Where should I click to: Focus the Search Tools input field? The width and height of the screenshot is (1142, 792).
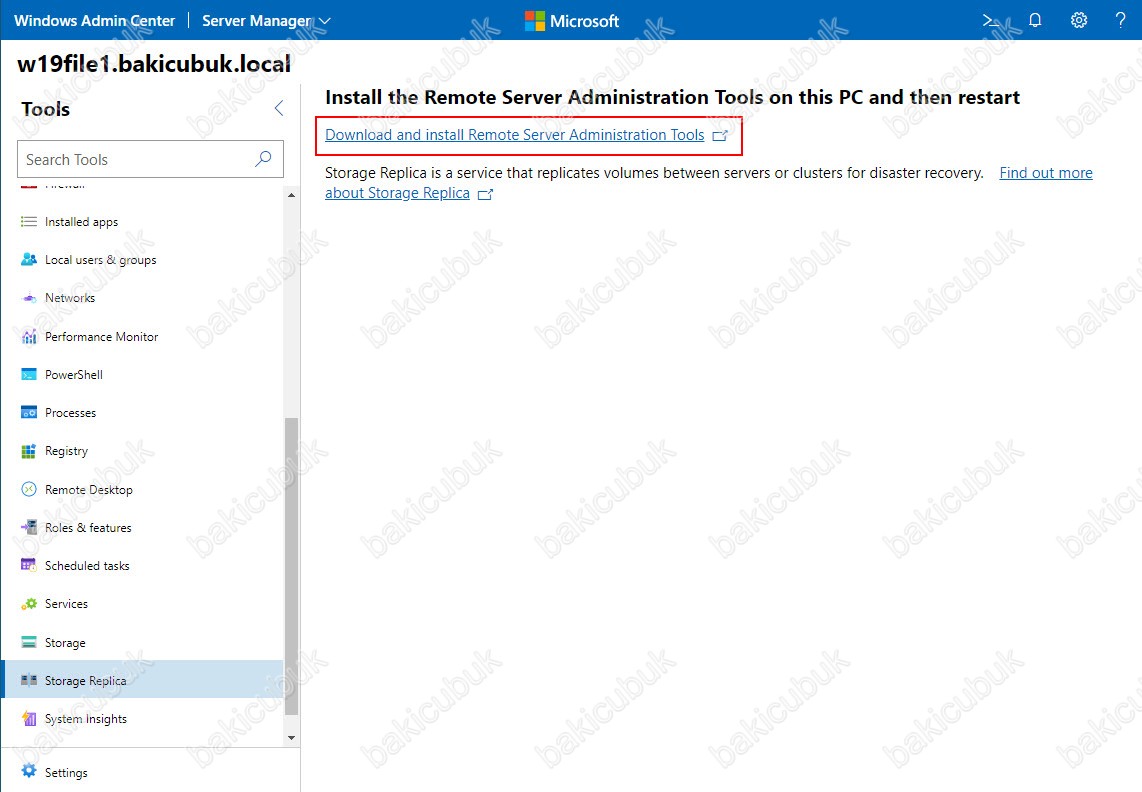[150, 159]
